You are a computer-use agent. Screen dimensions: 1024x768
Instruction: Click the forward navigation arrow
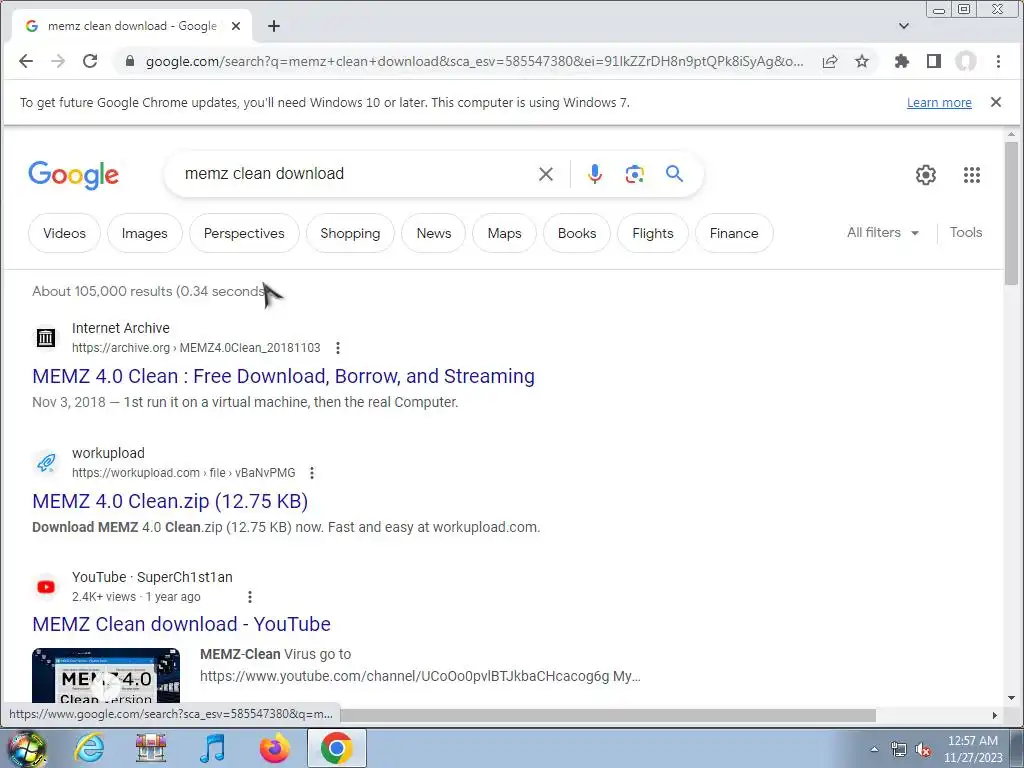(58, 61)
